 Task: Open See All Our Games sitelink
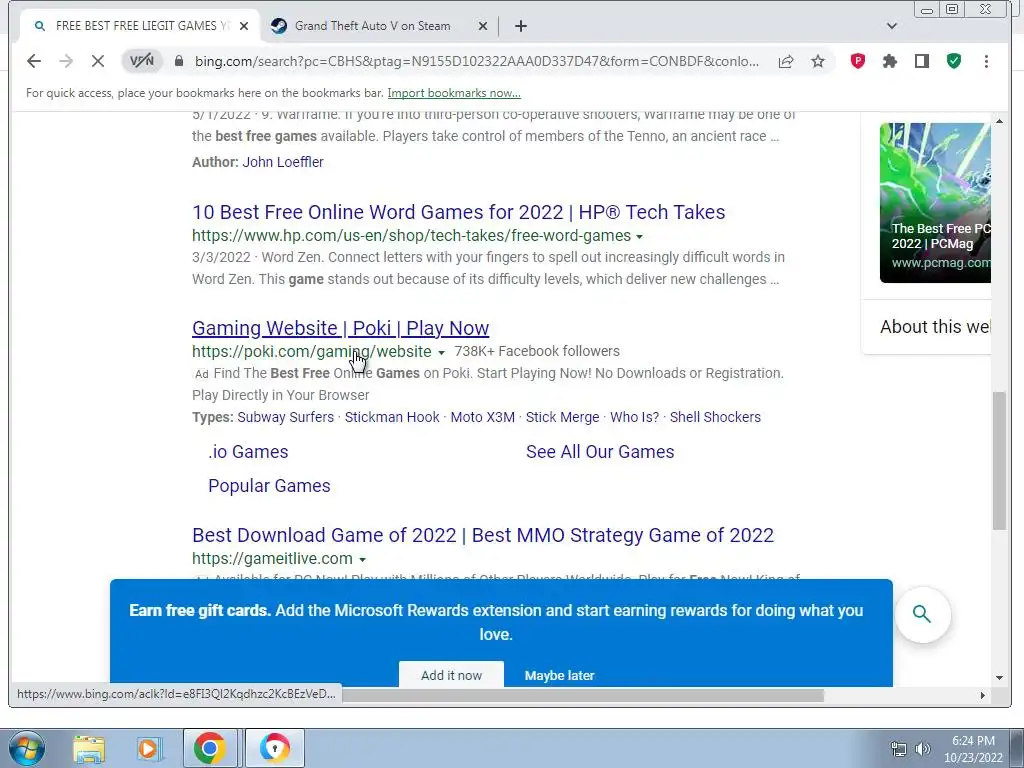(x=600, y=452)
